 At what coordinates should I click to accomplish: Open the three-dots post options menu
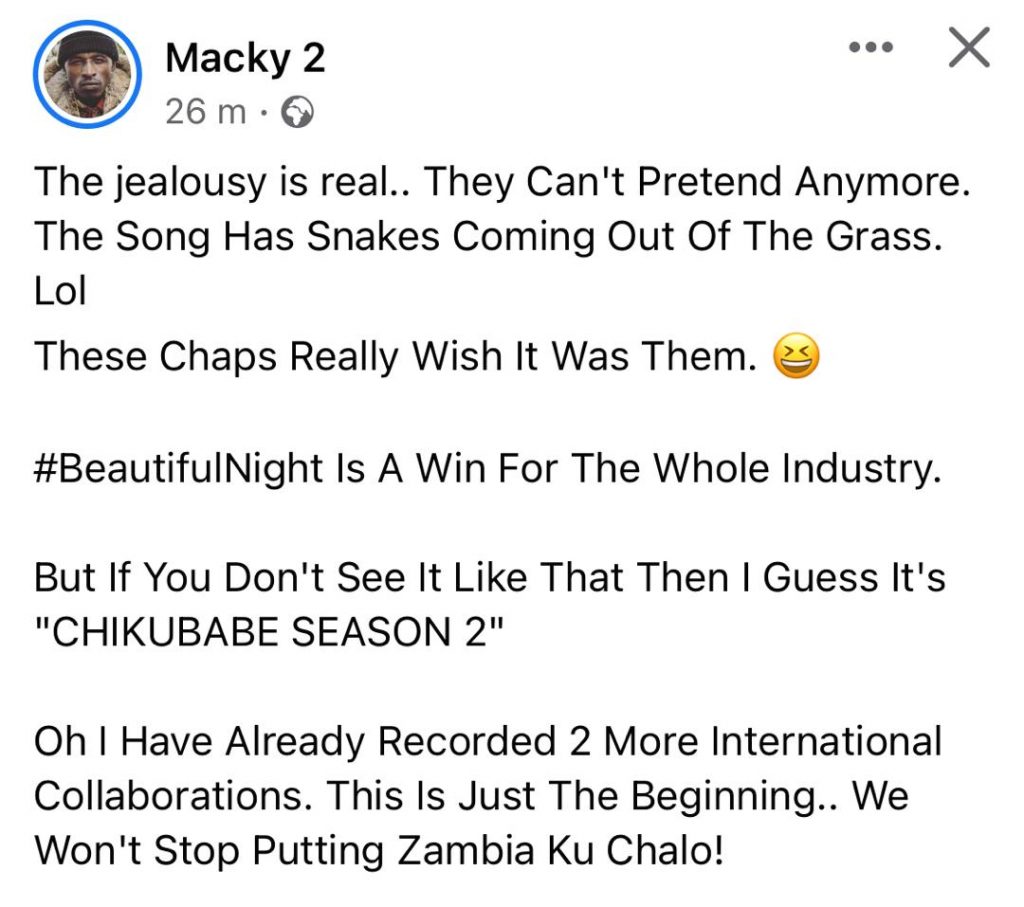click(871, 47)
